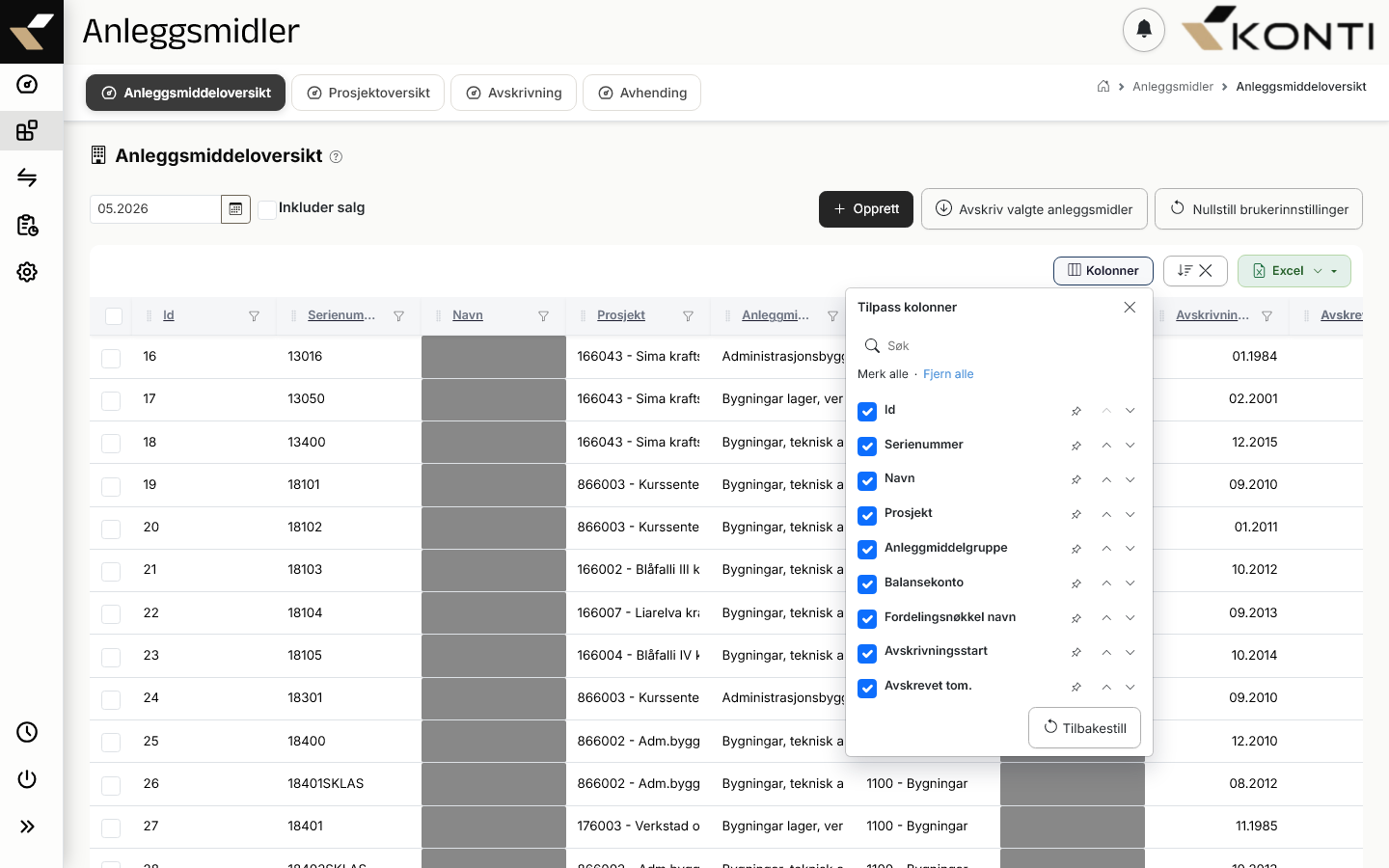Click the help icon beside Anleggsmiddeloversikt heading
Screen dimensions: 1389x868
click(x=336, y=156)
